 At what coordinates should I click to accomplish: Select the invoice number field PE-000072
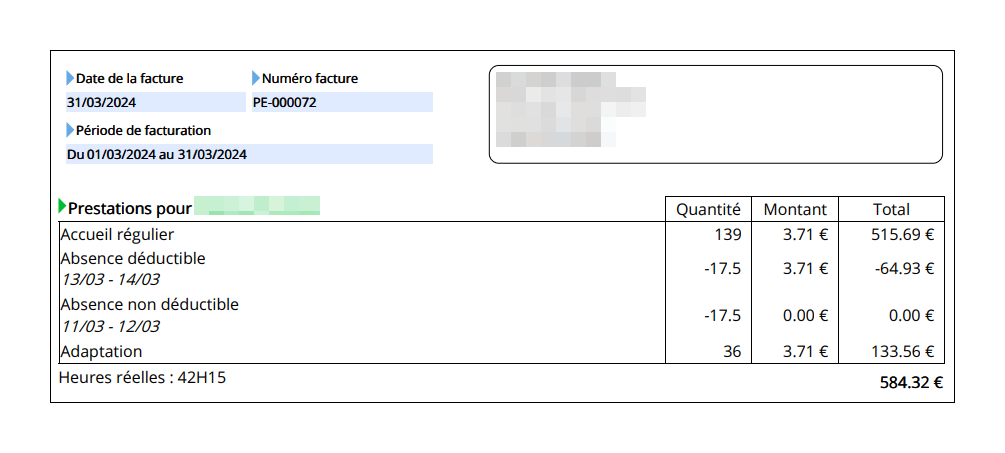342,103
